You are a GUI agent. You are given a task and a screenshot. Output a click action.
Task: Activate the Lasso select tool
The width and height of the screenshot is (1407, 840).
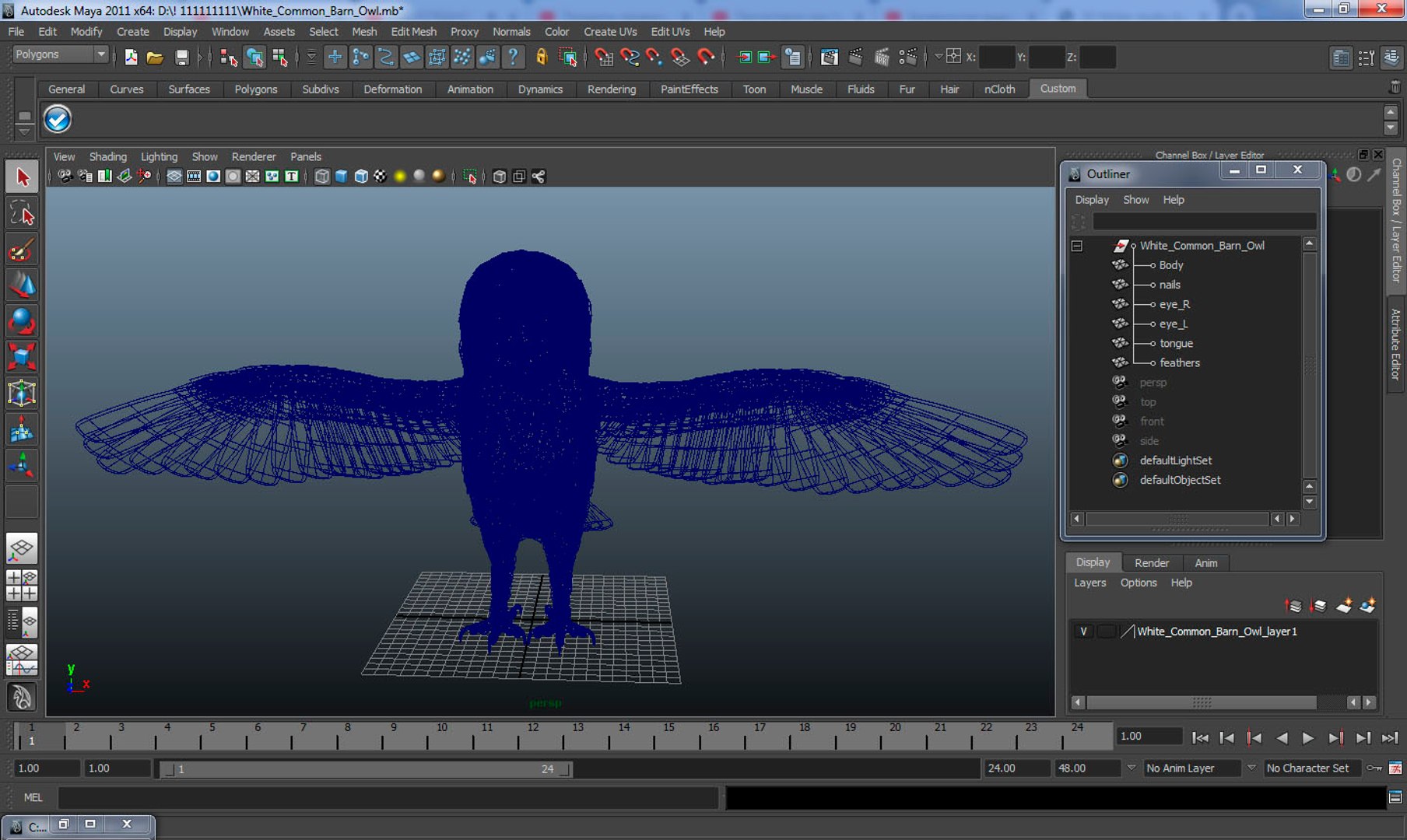pyautogui.click(x=22, y=212)
